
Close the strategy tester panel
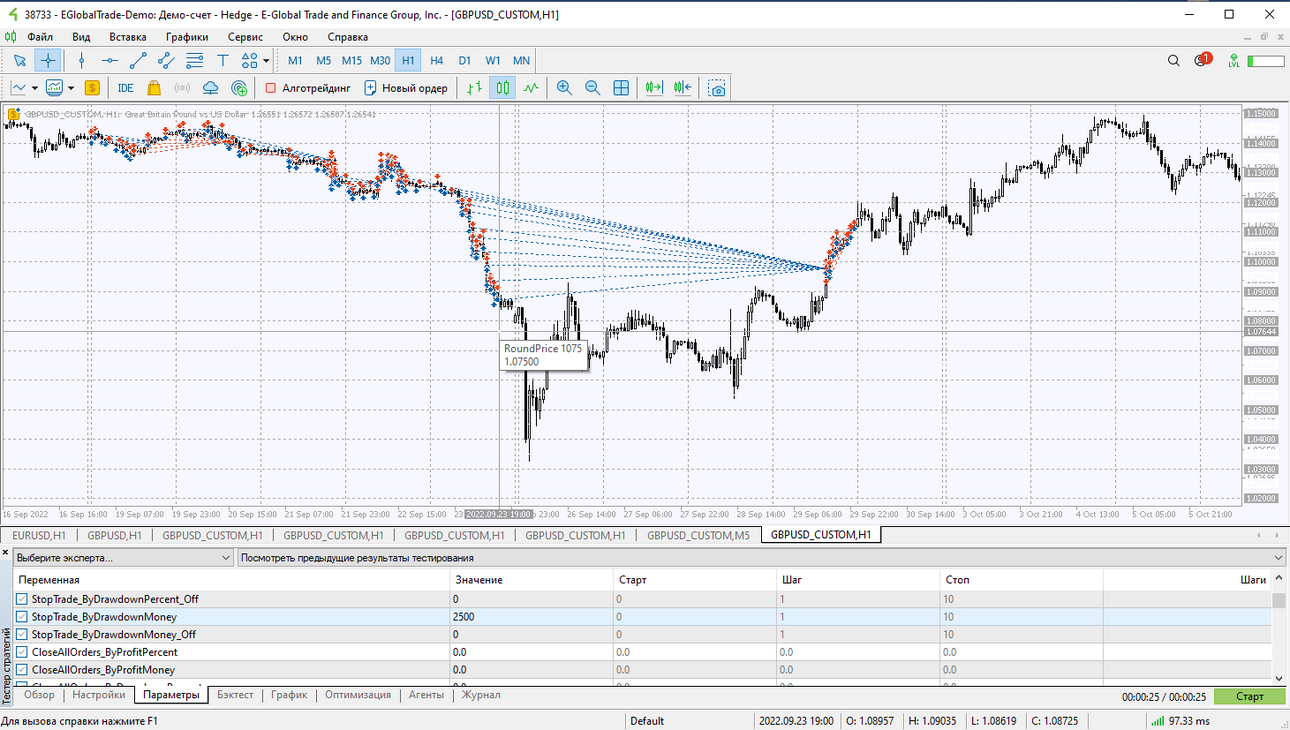6,551
